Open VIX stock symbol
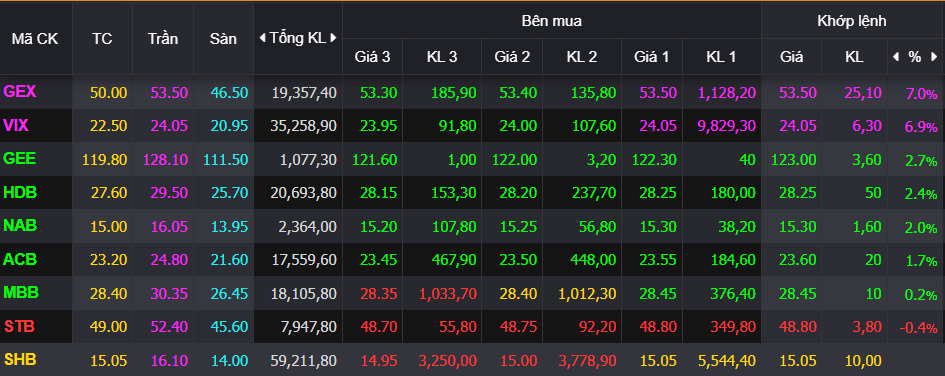This screenshot has width=945, height=376. pyautogui.click(x=16, y=125)
